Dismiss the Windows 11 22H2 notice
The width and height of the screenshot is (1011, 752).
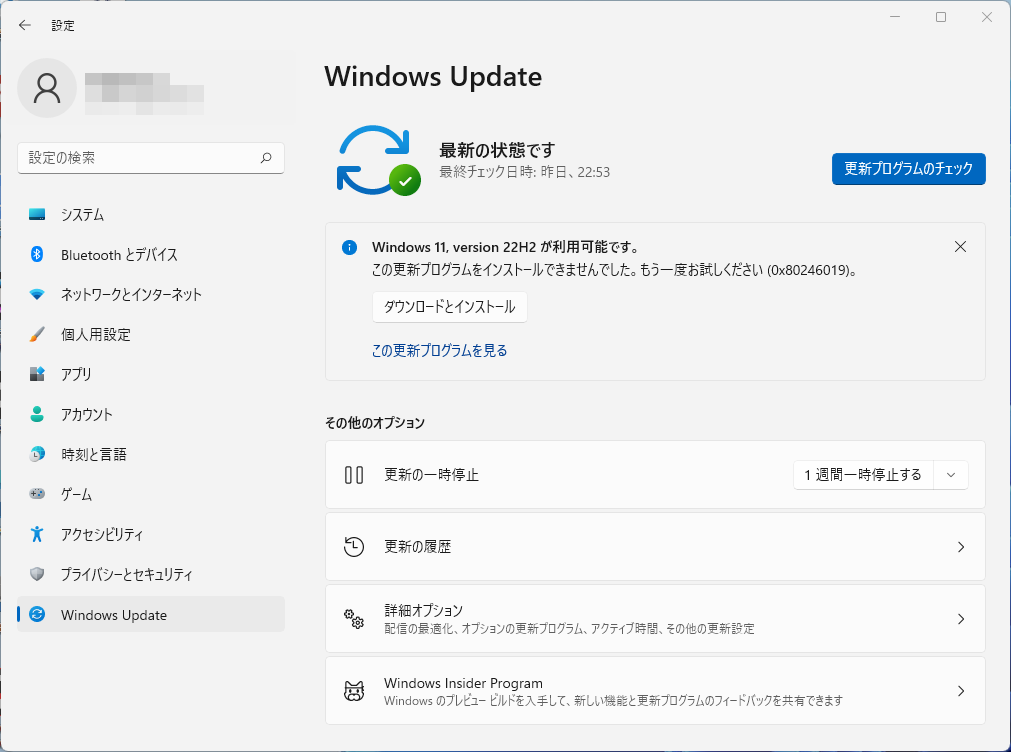coord(960,247)
